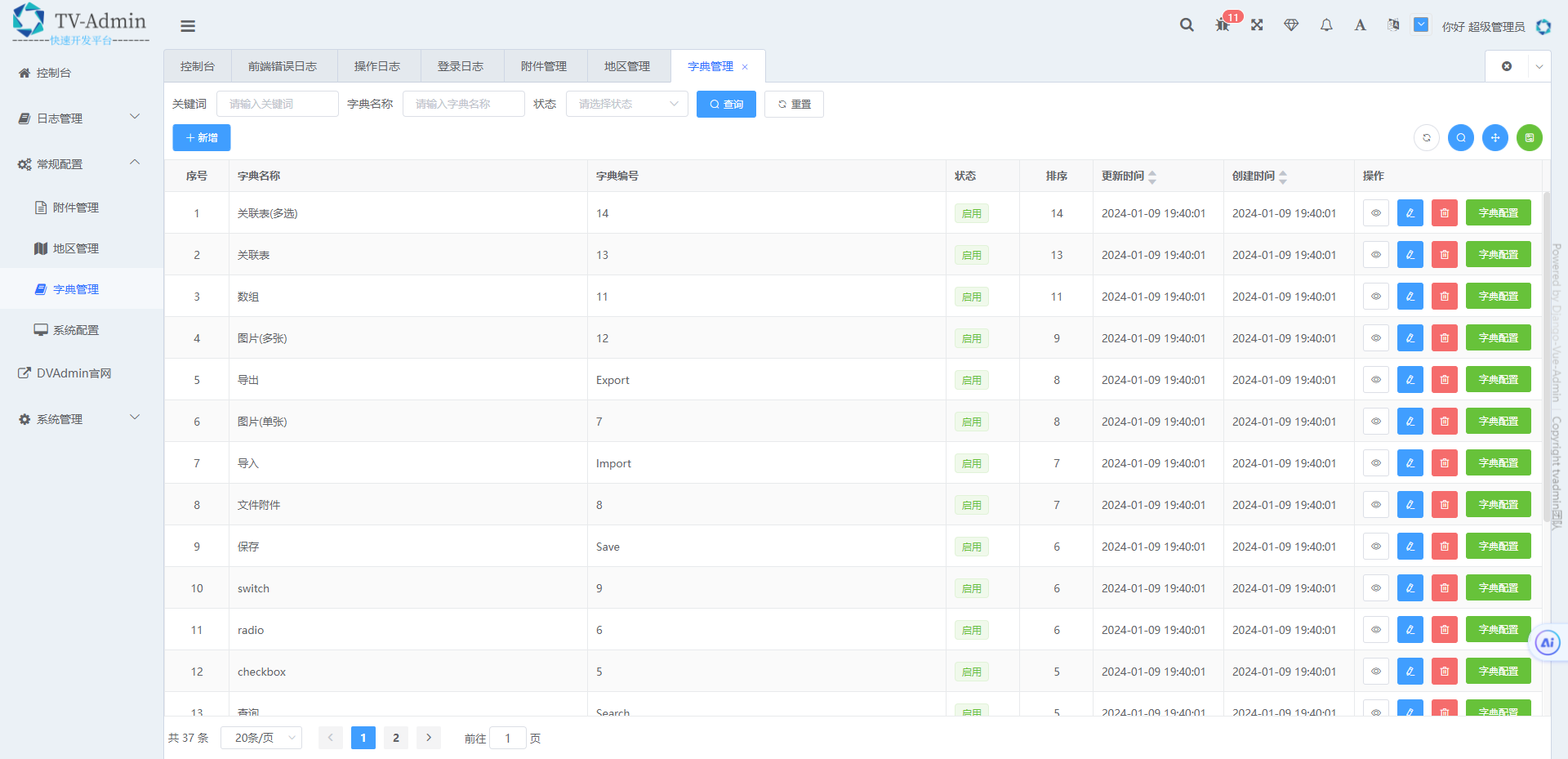Image resolution: width=1568 pixels, height=759 pixels.
Task: Go to page 2
Action: (x=396, y=738)
